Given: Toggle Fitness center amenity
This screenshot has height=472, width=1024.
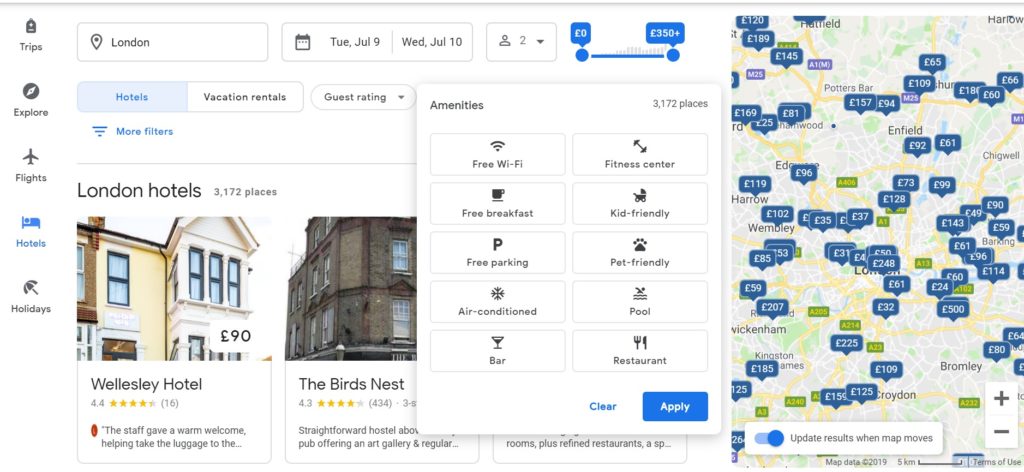Looking at the screenshot, I should 640,155.
